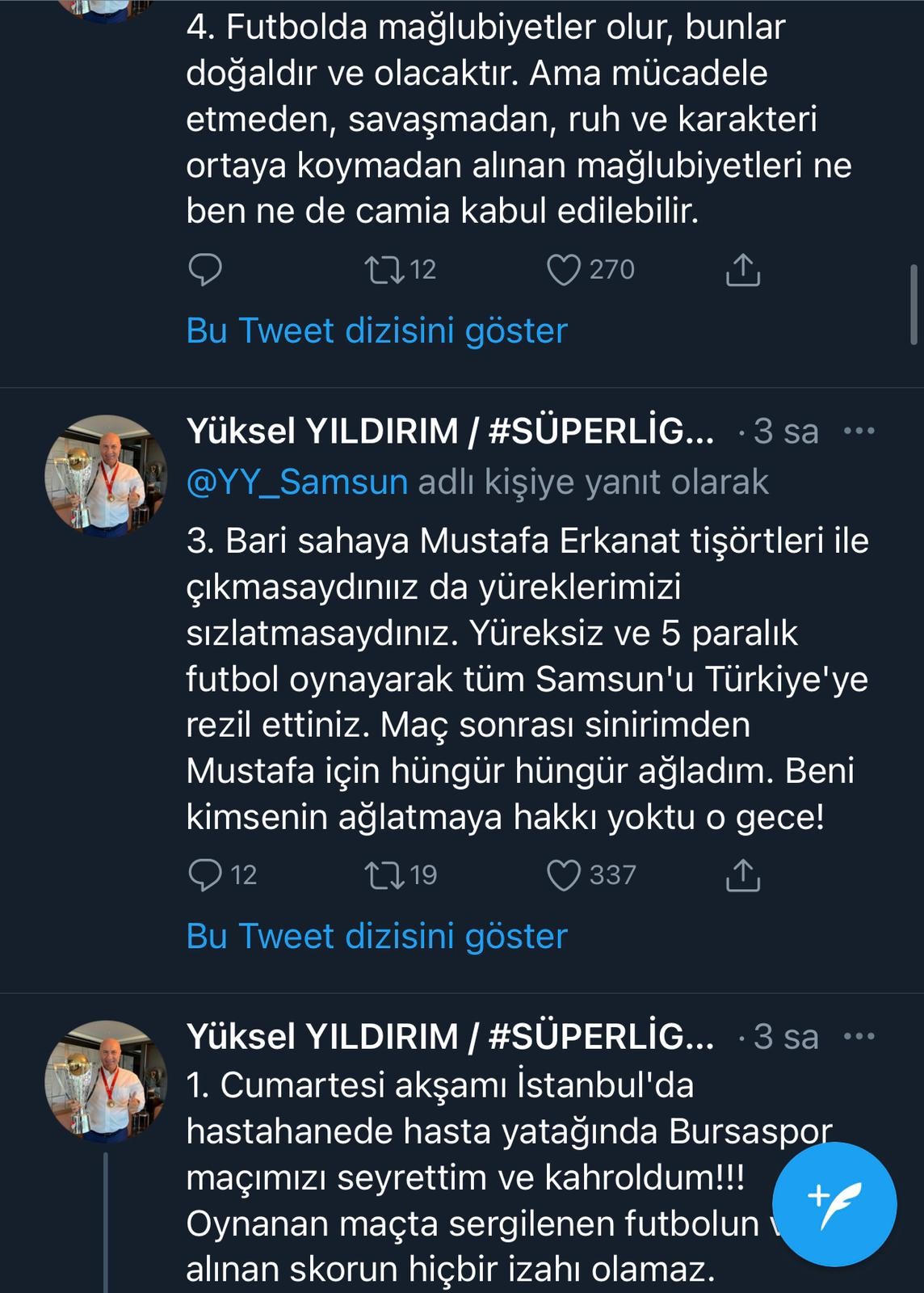The image size is (924, 1293).
Task: Show thread below the 337-likes tweet
Action: 376,937
